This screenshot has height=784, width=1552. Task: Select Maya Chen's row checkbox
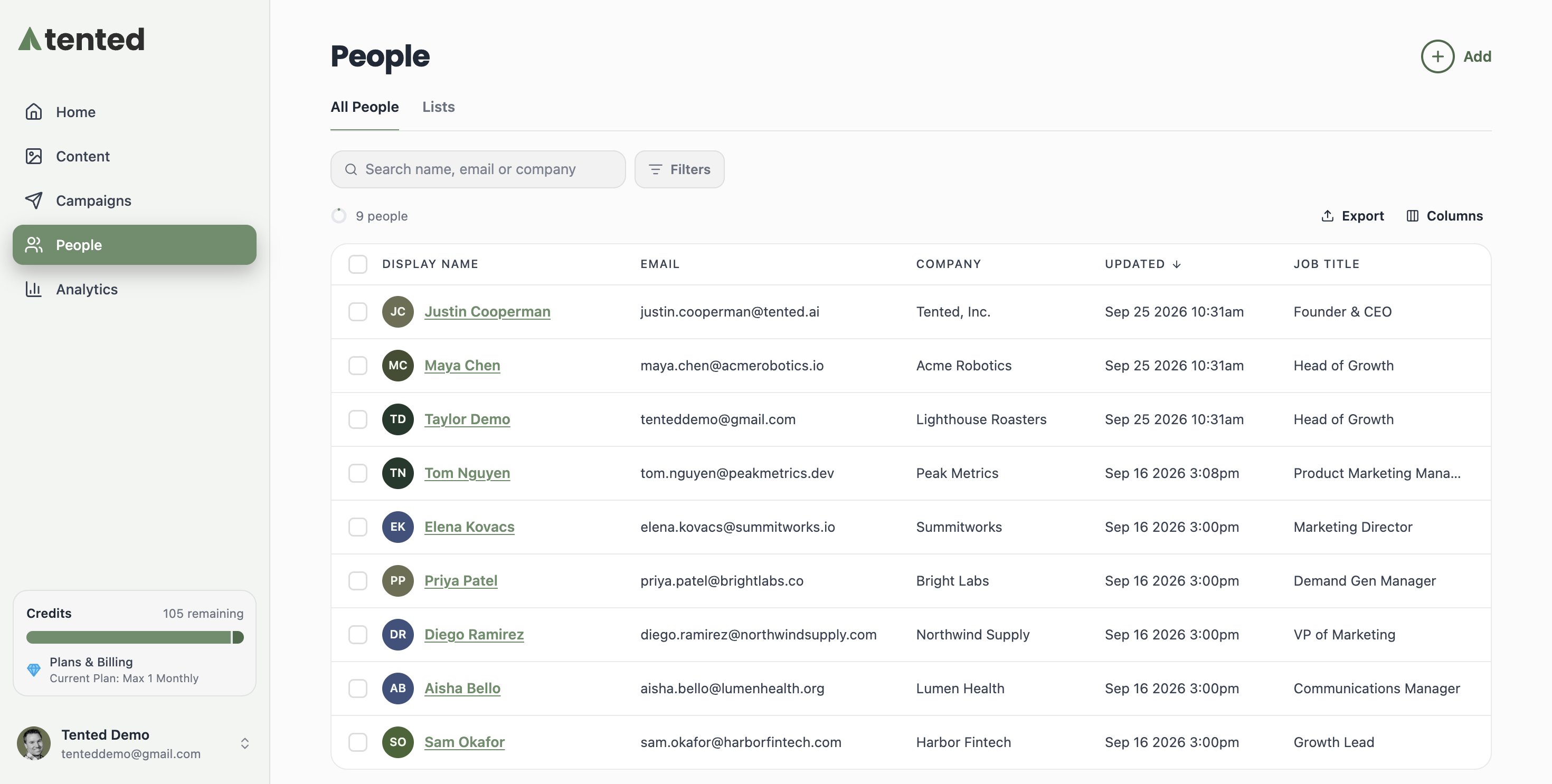[x=358, y=366]
